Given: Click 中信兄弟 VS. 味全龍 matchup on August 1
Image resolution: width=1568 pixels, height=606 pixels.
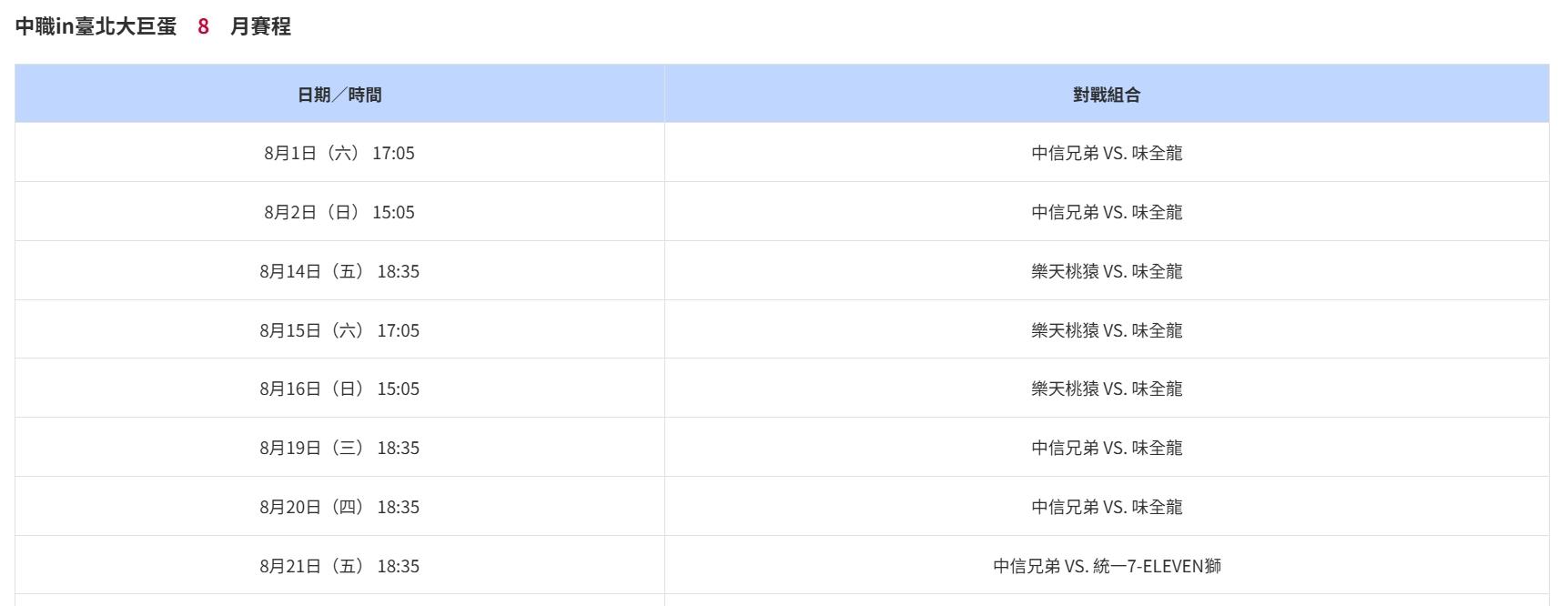Looking at the screenshot, I should (1107, 153).
